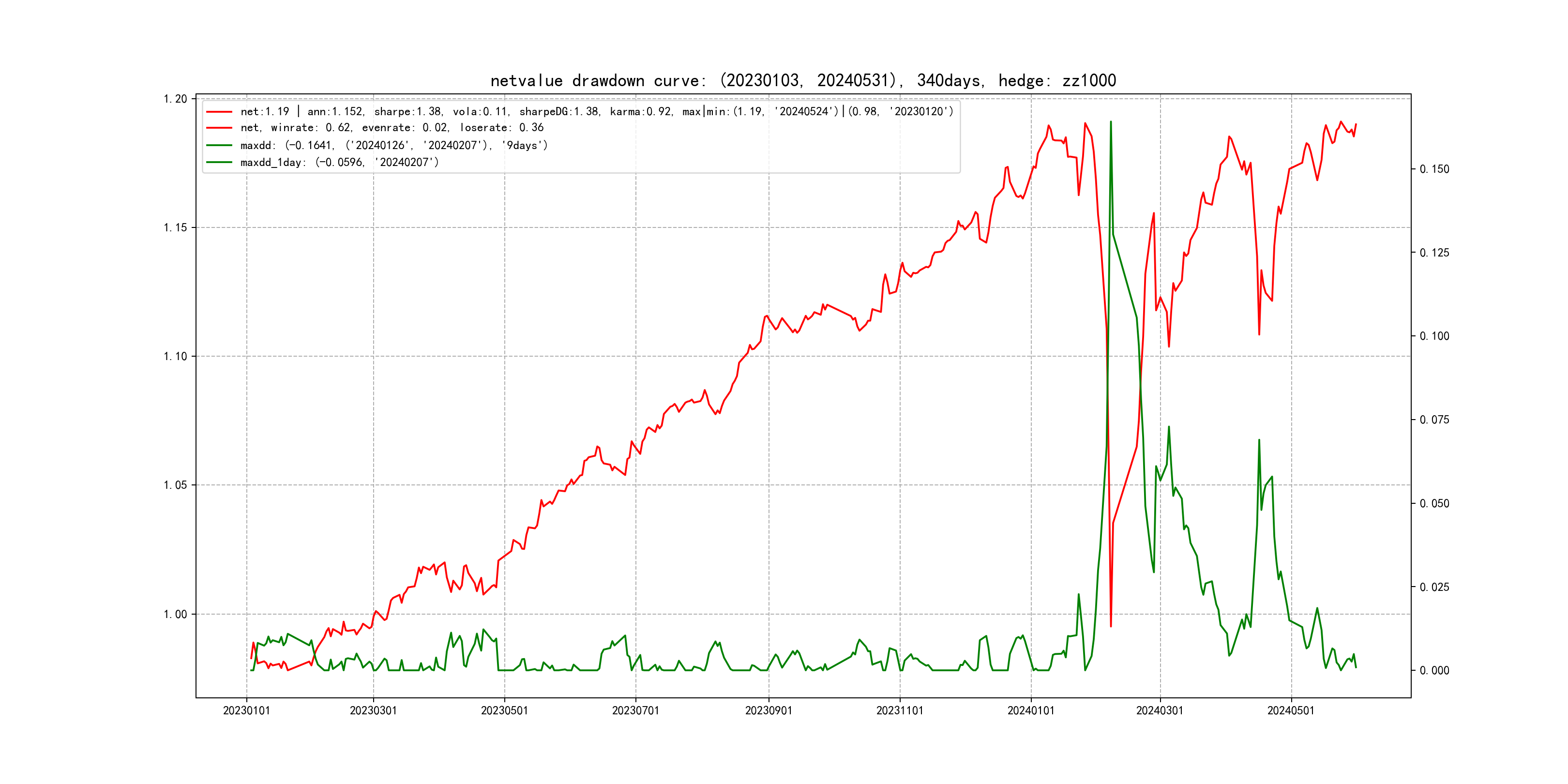The height and width of the screenshot is (784, 1568).
Task: Click the chart title text
Action: coord(803,80)
